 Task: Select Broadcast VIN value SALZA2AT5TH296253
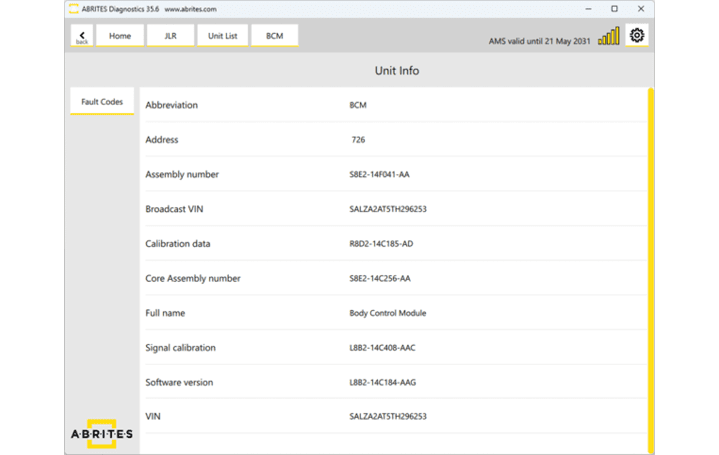coord(388,209)
